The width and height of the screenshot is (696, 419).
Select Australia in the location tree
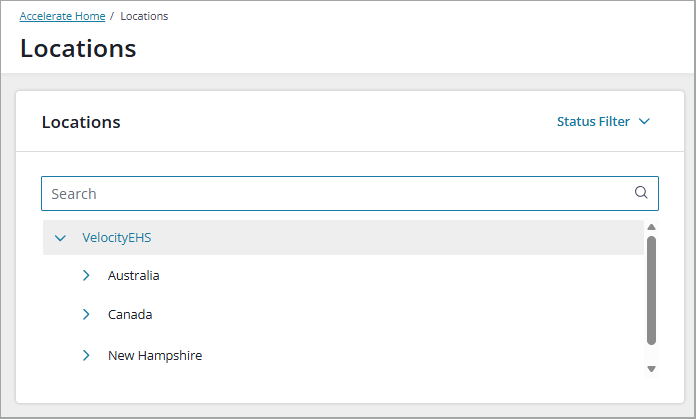point(134,276)
